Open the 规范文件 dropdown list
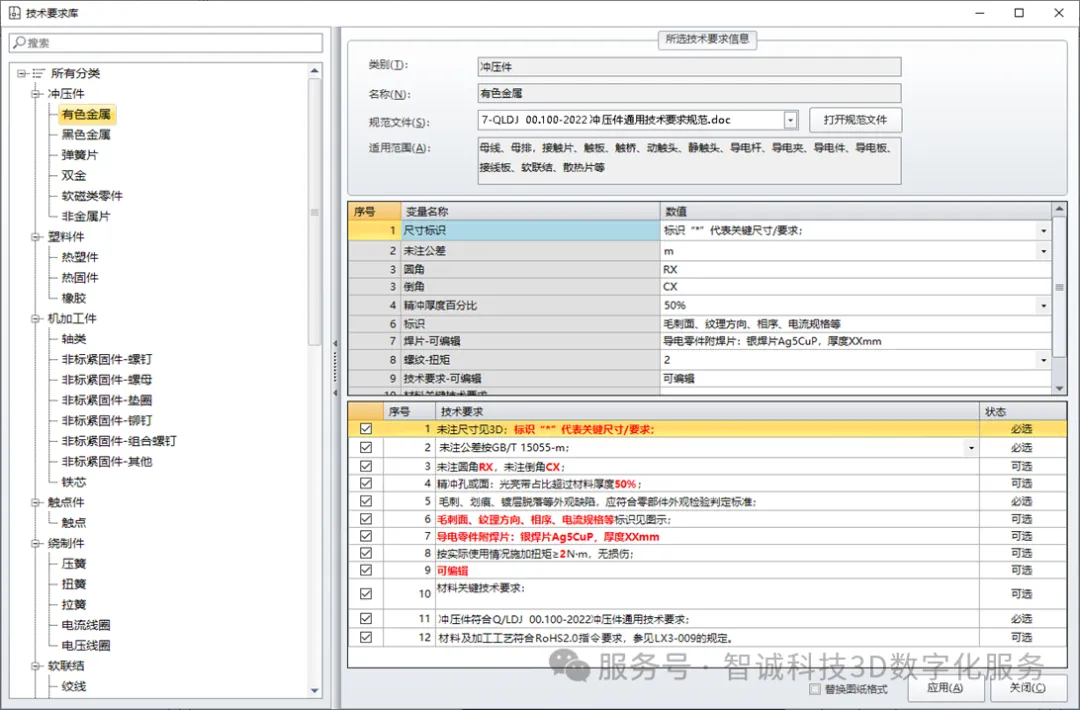 click(790, 120)
